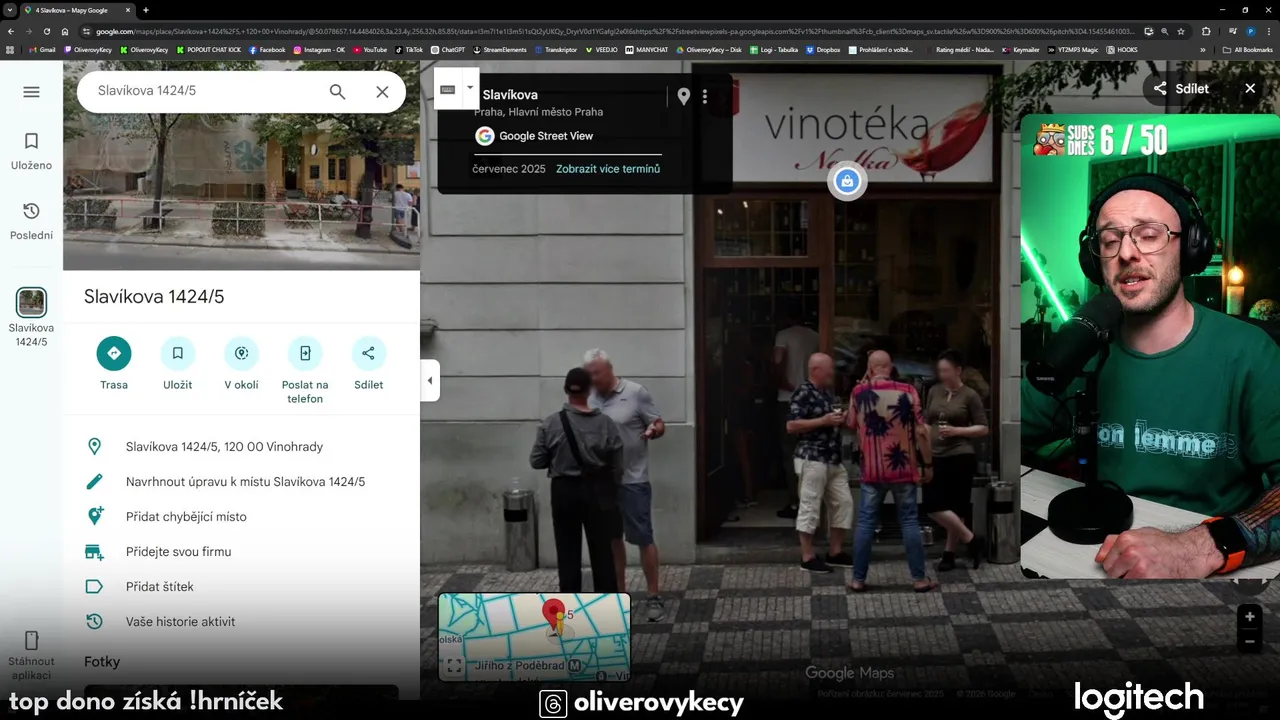Image resolution: width=1280 pixels, height=720 pixels.
Task: Open the TikTok bookmark
Action: click(409, 49)
